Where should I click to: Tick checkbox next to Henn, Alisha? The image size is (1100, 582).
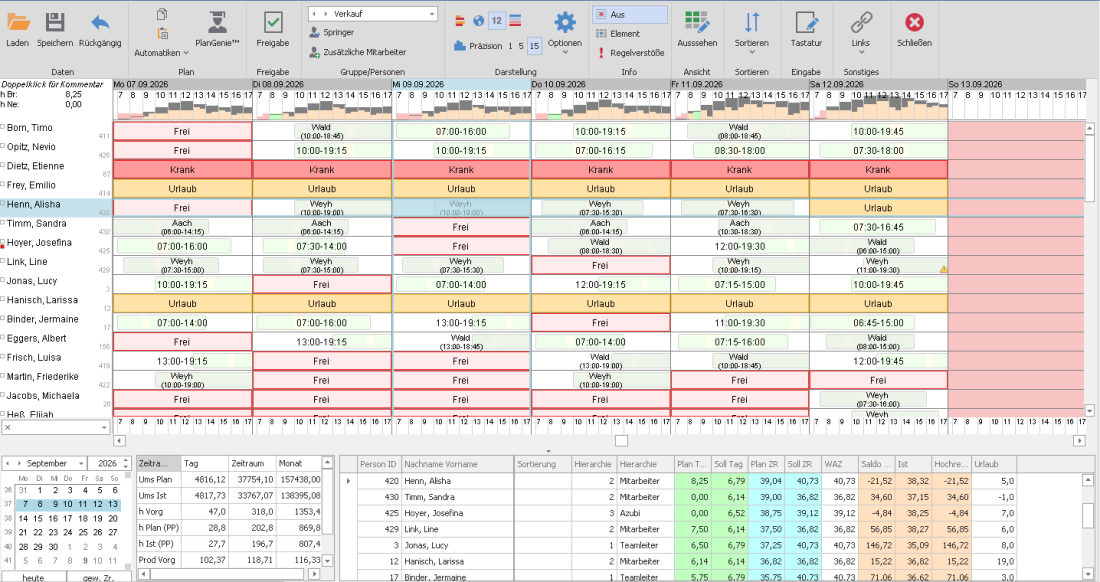3,203
